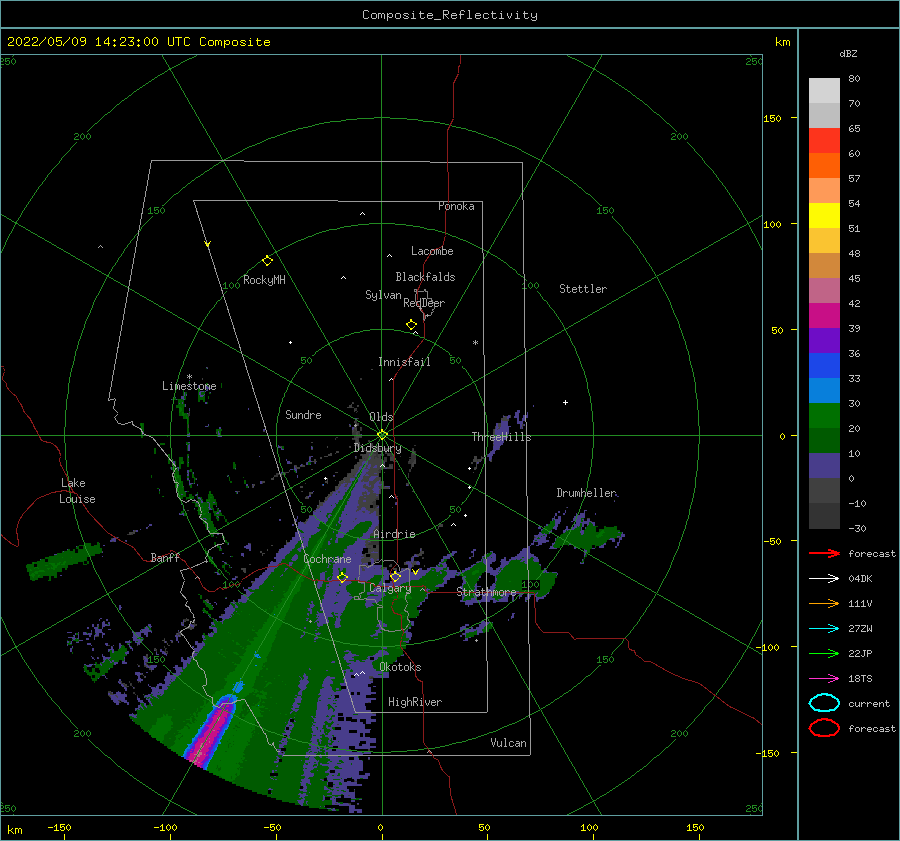Click the cyan current ellipse legend icon
This screenshot has height=841, width=900.
[x=824, y=703]
